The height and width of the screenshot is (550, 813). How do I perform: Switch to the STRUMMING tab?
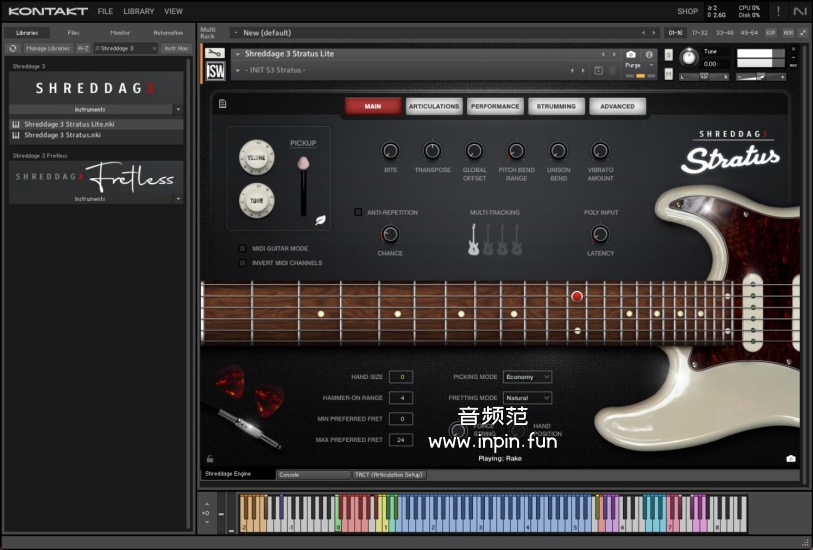coord(556,106)
